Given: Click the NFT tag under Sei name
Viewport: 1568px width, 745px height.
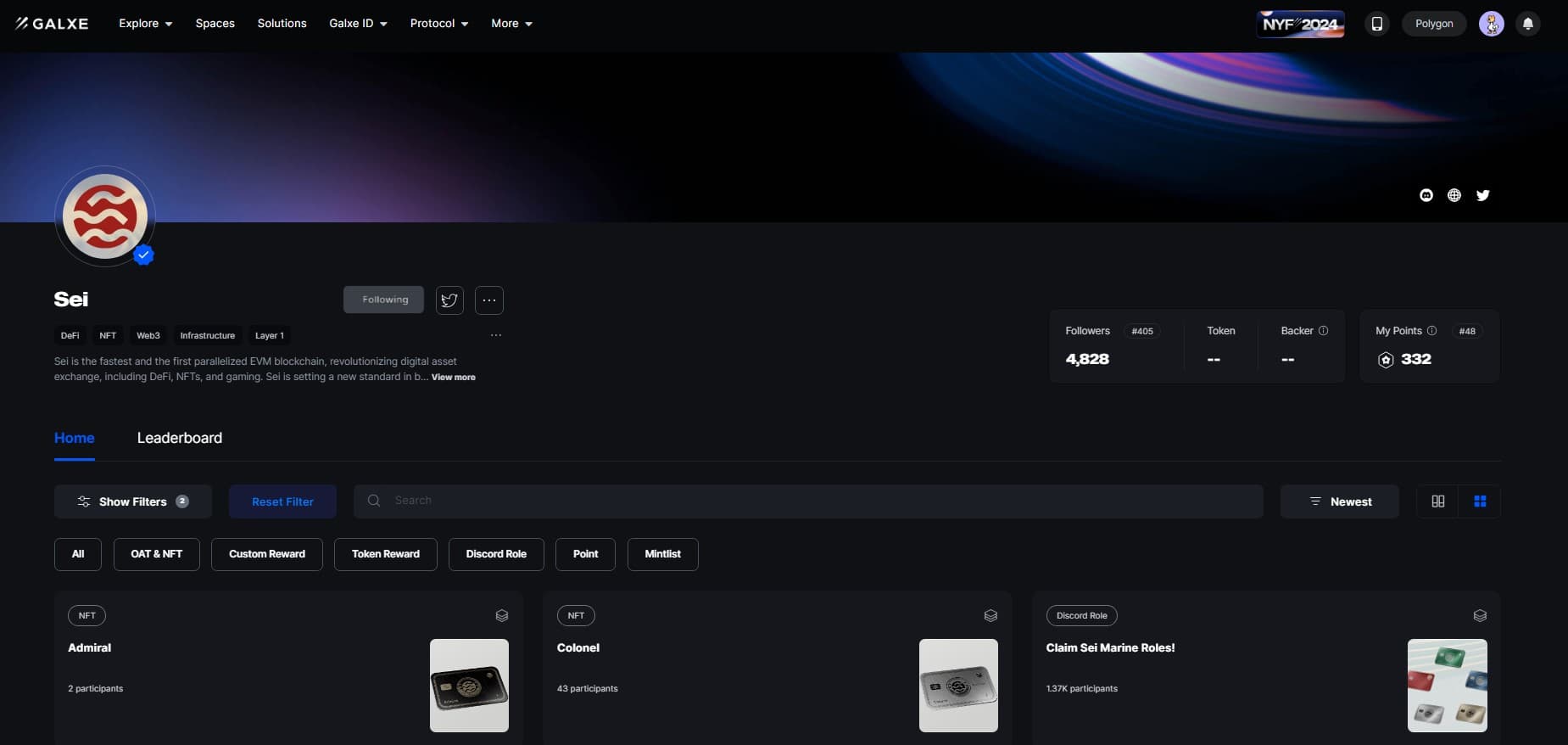Looking at the screenshot, I should click(x=108, y=335).
